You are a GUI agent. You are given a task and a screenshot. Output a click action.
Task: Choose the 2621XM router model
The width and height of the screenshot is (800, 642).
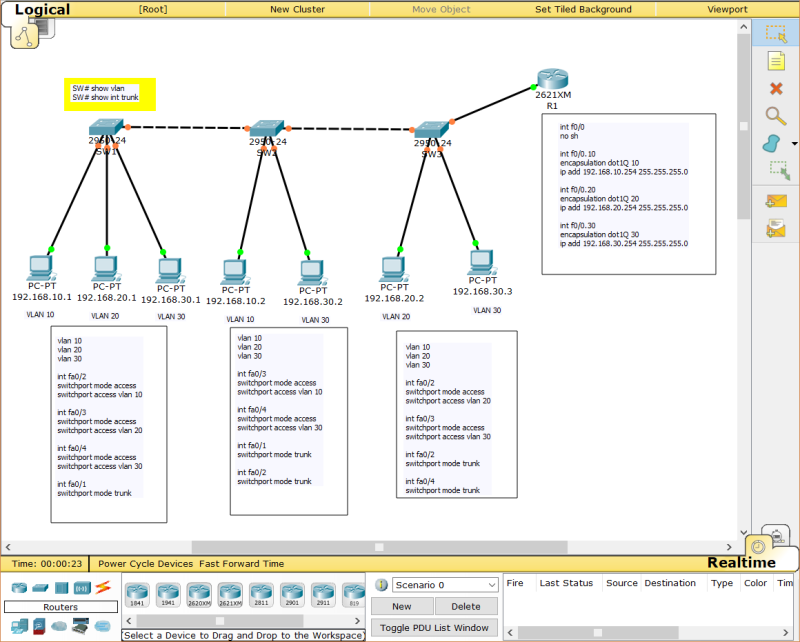pos(230,594)
